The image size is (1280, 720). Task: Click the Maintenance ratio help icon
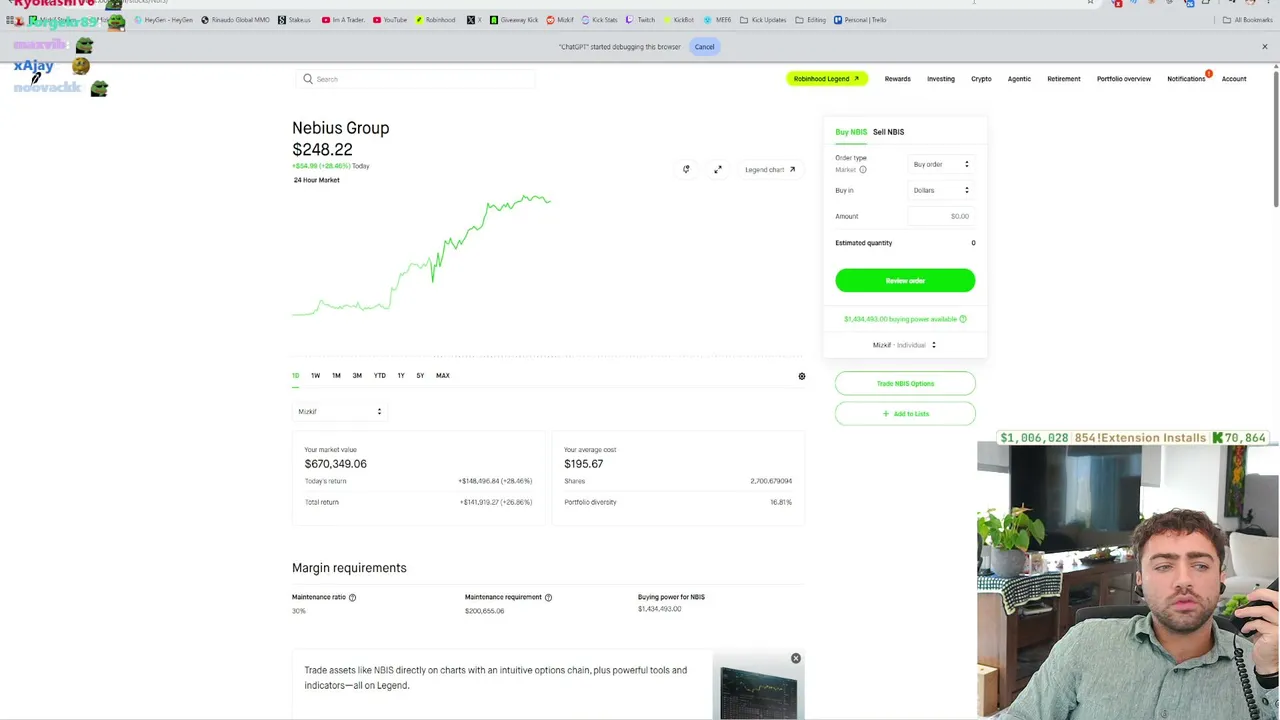click(352, 597)
